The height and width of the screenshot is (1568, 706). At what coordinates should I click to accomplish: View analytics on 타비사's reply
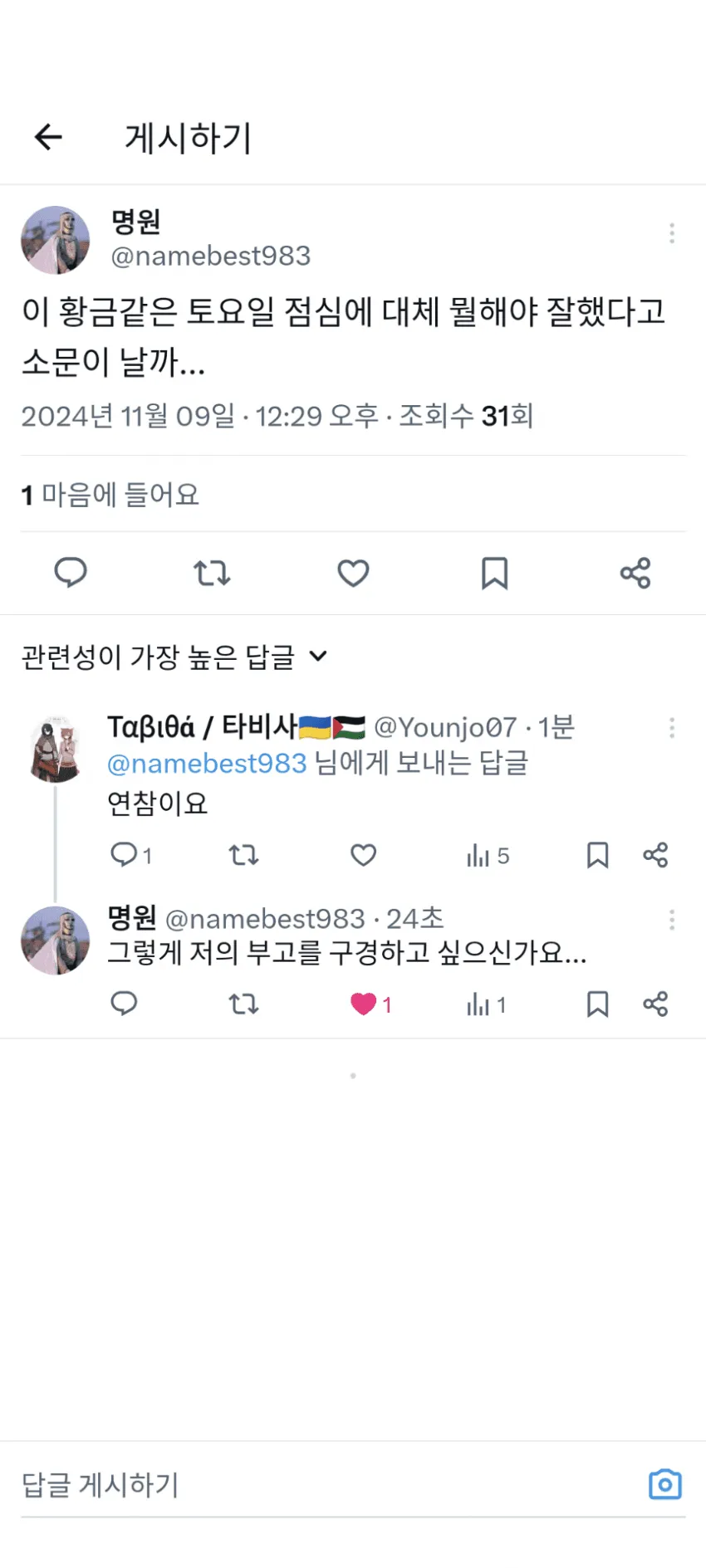(488, 855)
